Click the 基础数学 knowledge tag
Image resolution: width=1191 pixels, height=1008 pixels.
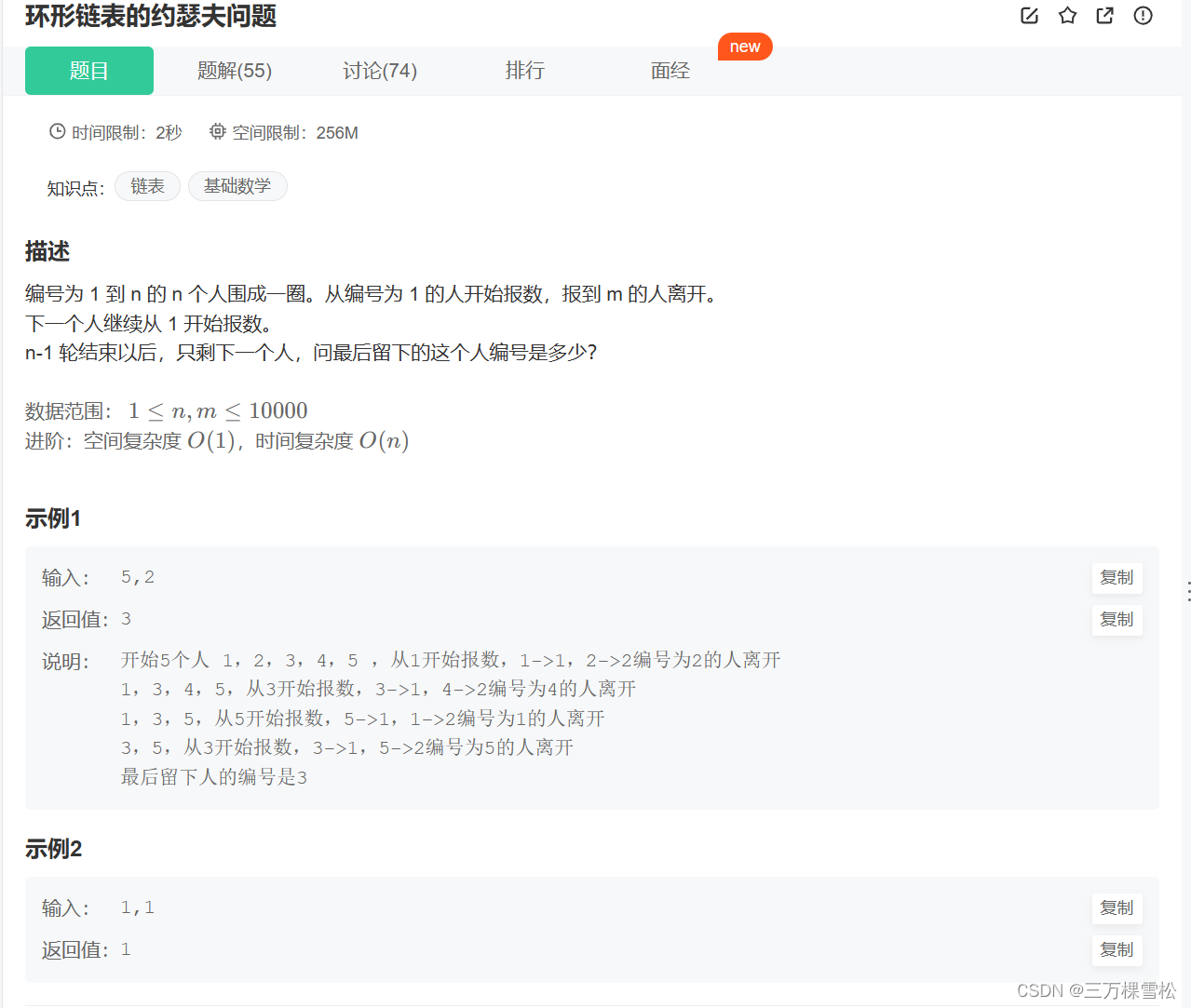tap(237, 186)
